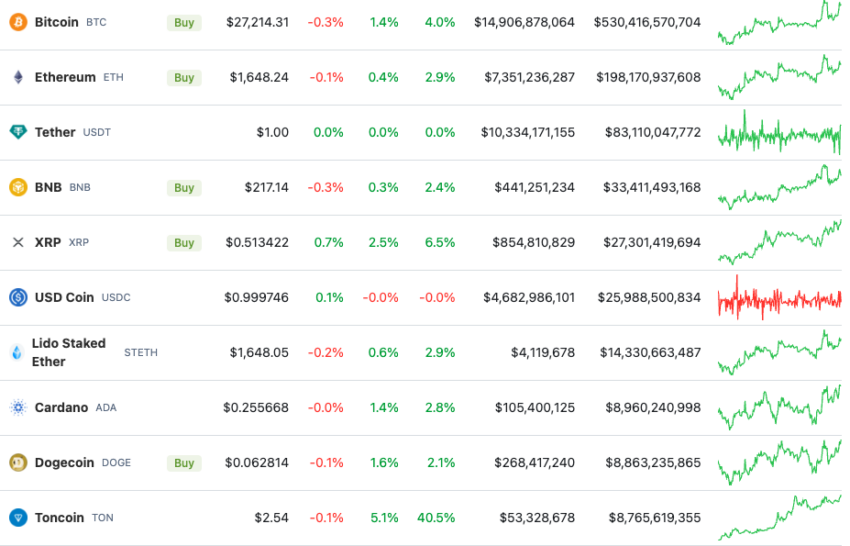Open the Bitcoin coin name link
Screen dimensions: 850x546
pyautogui.click(x=56, y=22)
